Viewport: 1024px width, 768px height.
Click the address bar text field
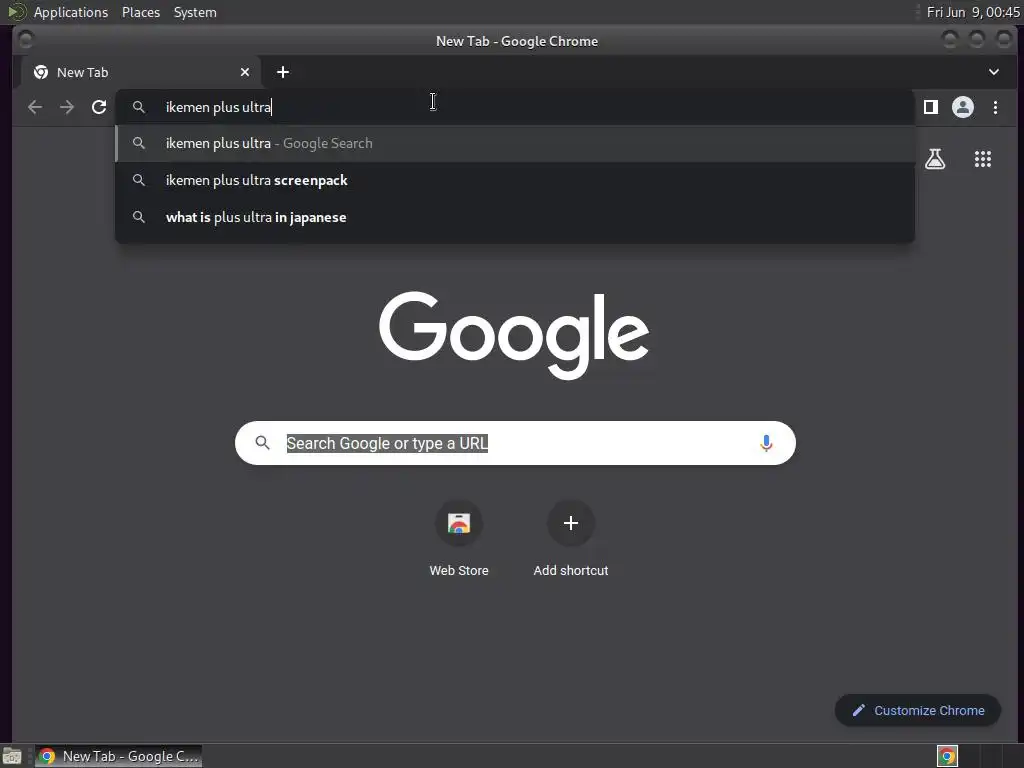(515, 107)
